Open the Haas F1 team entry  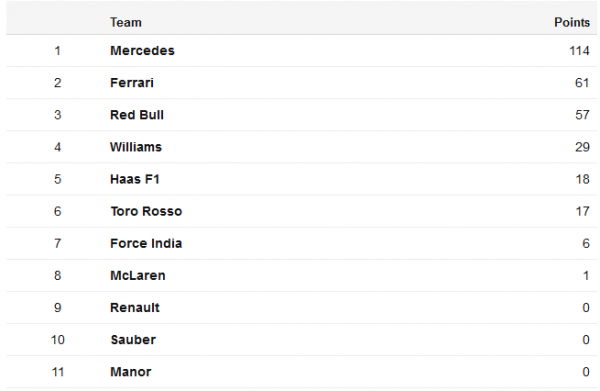click(x=135, y=179)
